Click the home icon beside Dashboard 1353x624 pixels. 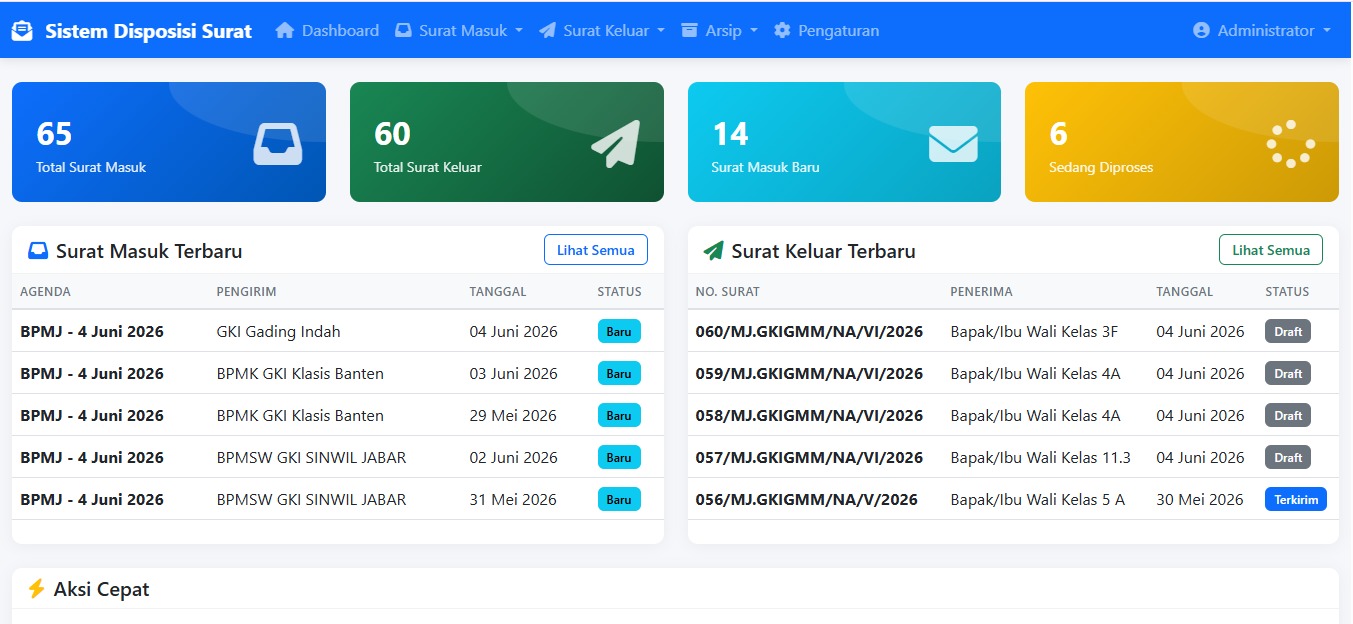click(285, 30)
